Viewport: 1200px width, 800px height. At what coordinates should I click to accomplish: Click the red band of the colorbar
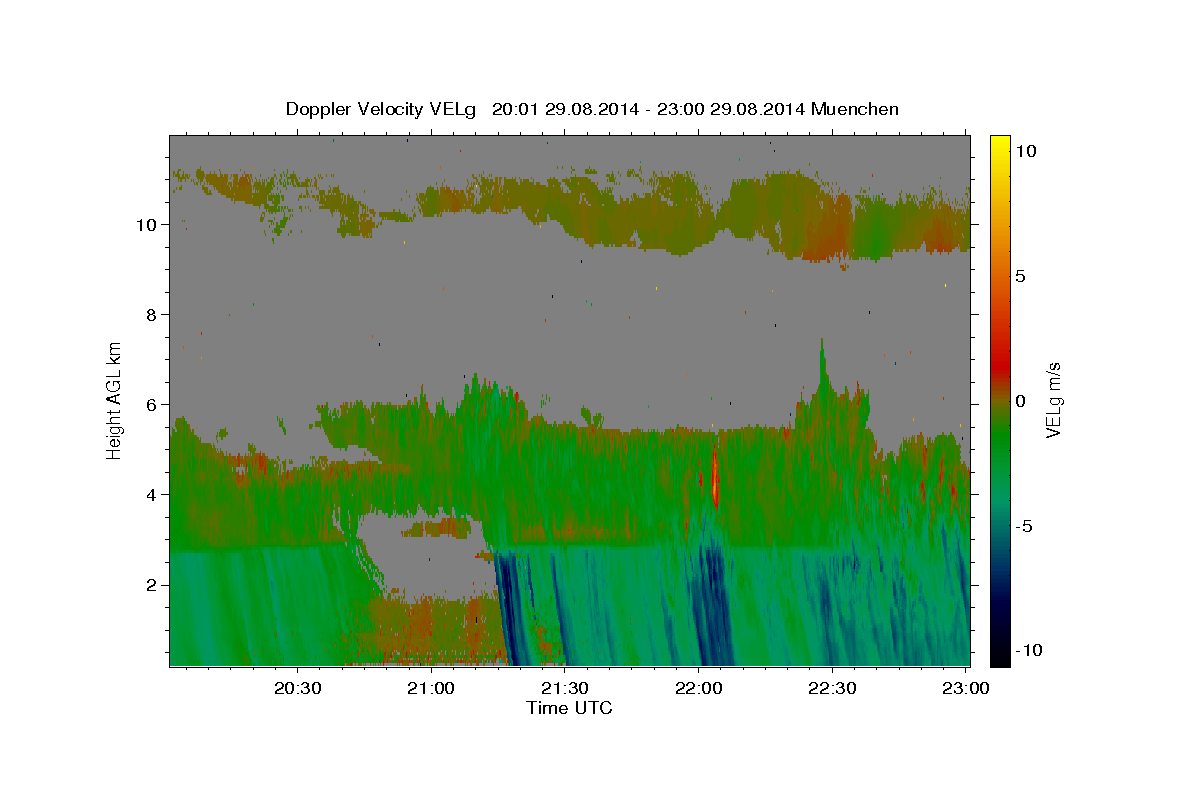(x=999, y=368)
